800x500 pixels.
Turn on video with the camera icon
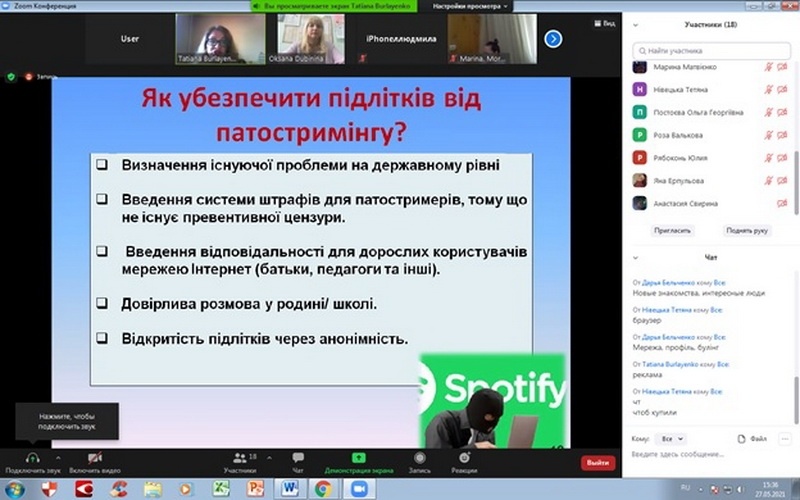pyautogui.click(x=95, y=457)
